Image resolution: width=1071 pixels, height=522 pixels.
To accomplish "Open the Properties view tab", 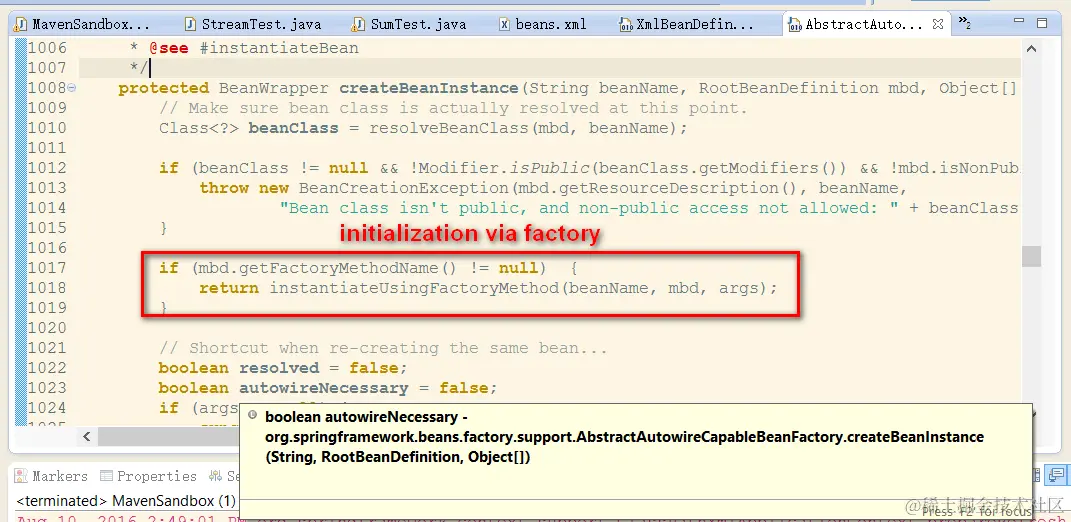I will pyautogui.click(x=148, y=476).
